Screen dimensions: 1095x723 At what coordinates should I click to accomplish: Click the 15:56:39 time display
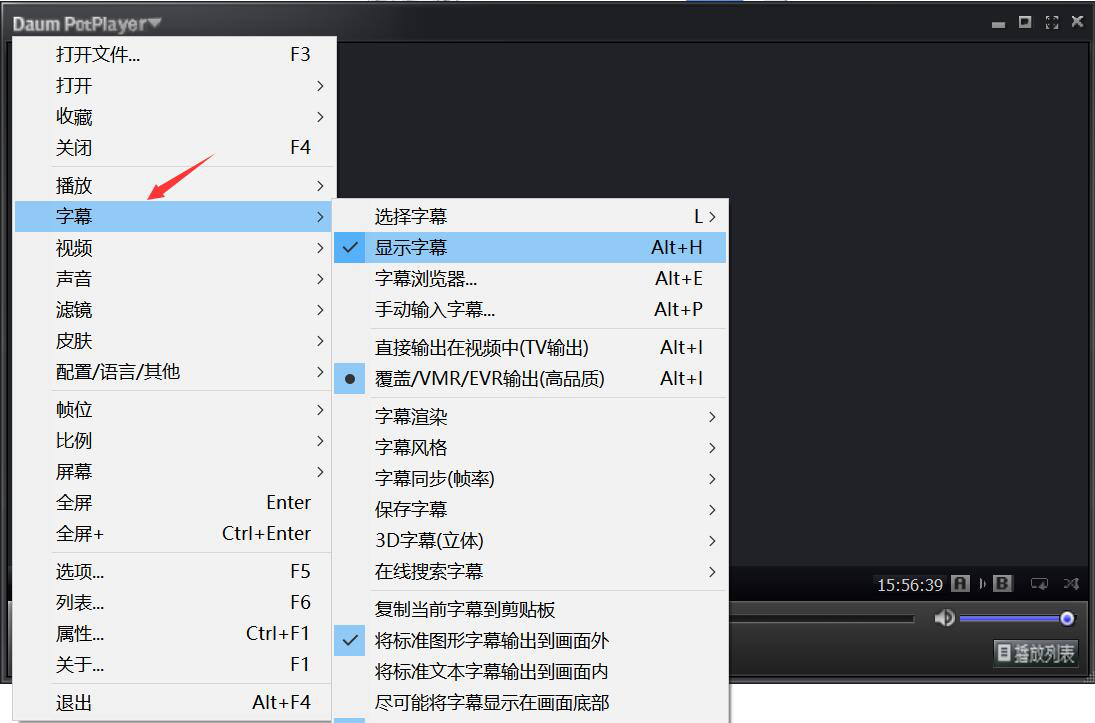[909, 585]
